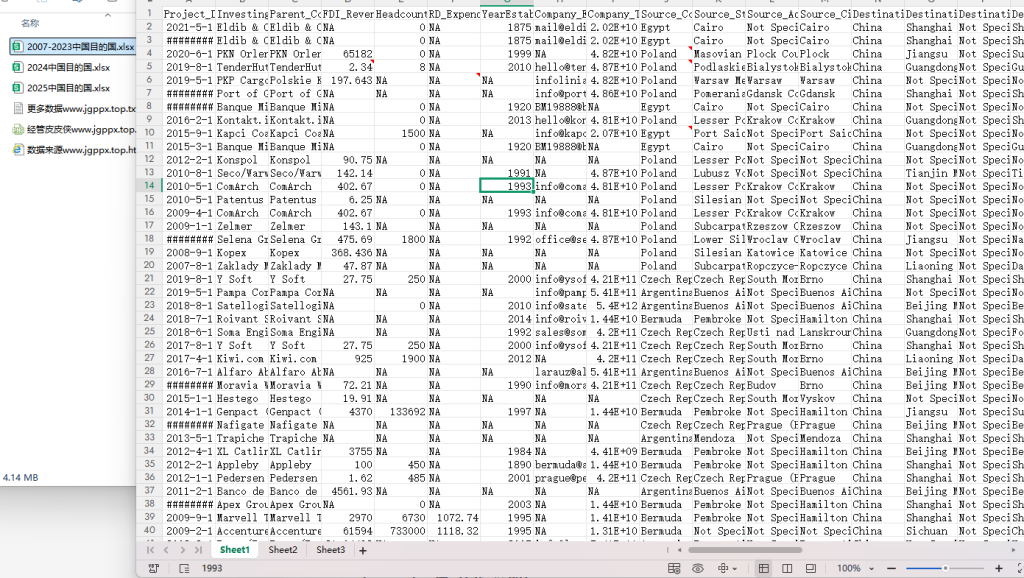
Task: Click Liaoning destination cell in row 20
Action: 931,266
